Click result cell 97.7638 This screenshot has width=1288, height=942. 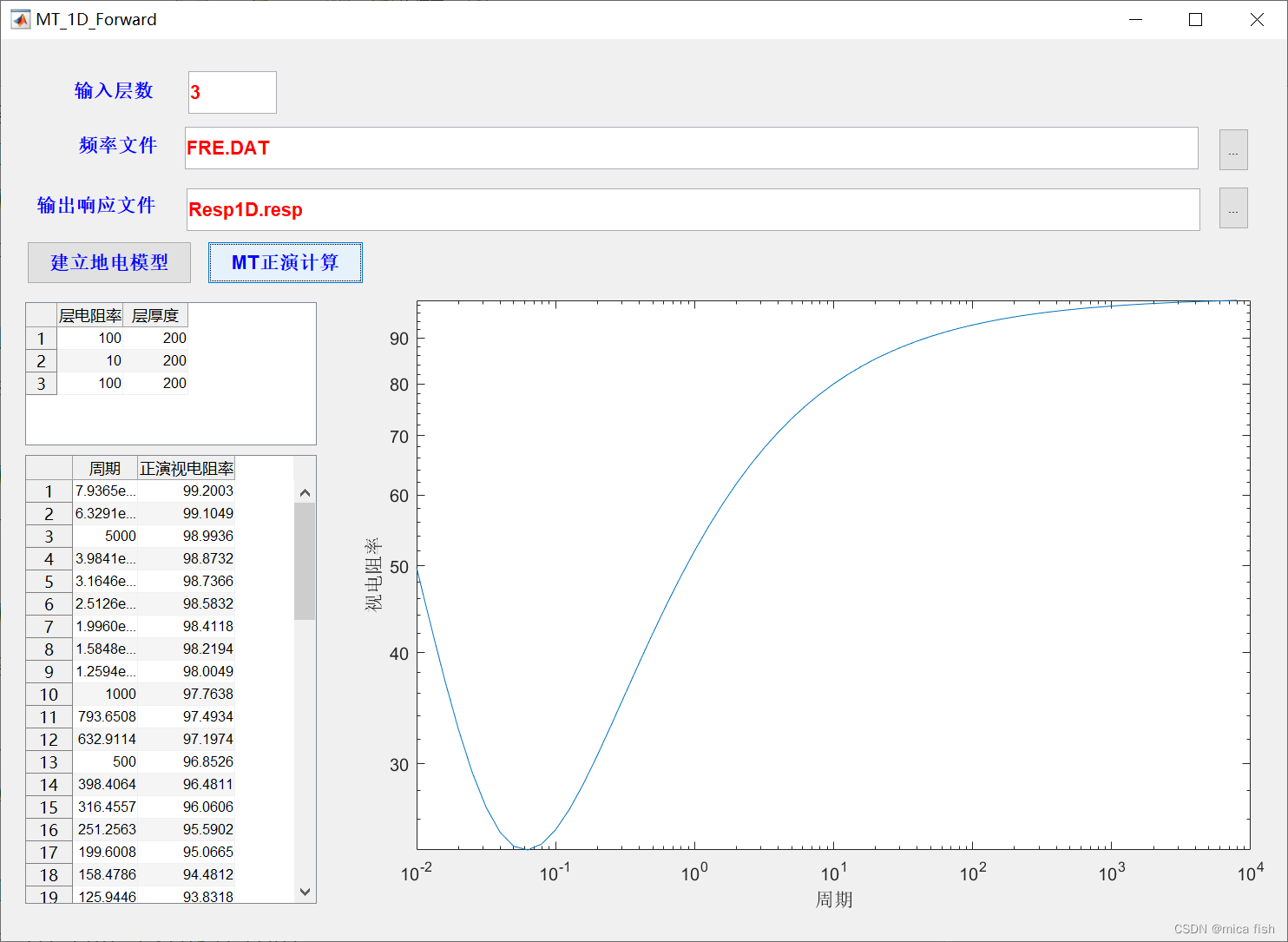(x=187, y=694)
